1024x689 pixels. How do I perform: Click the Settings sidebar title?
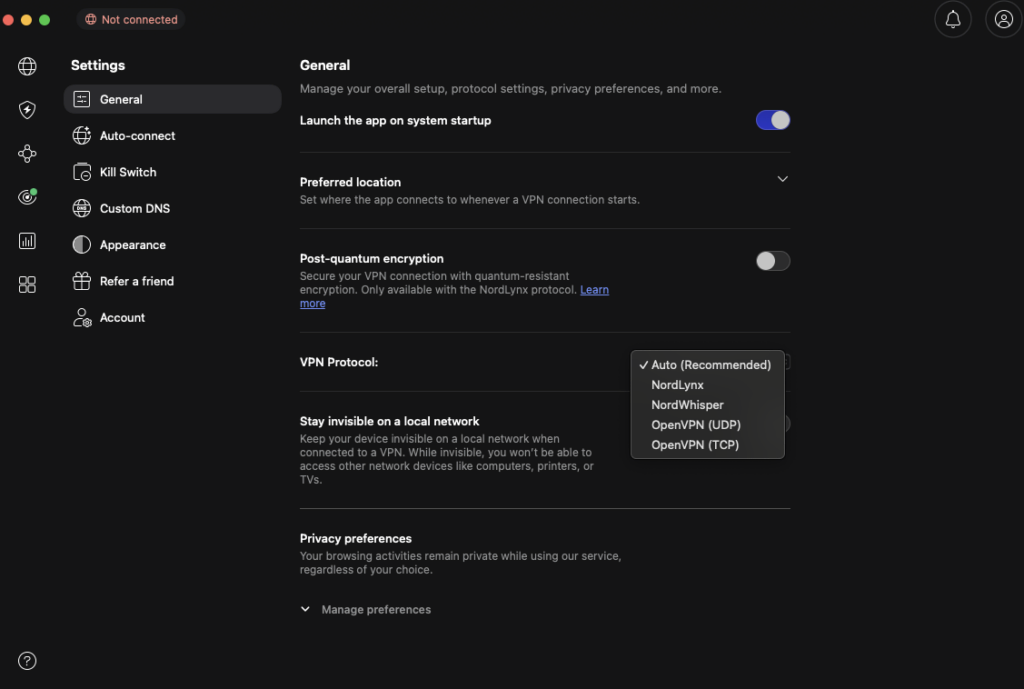[98, 65]
